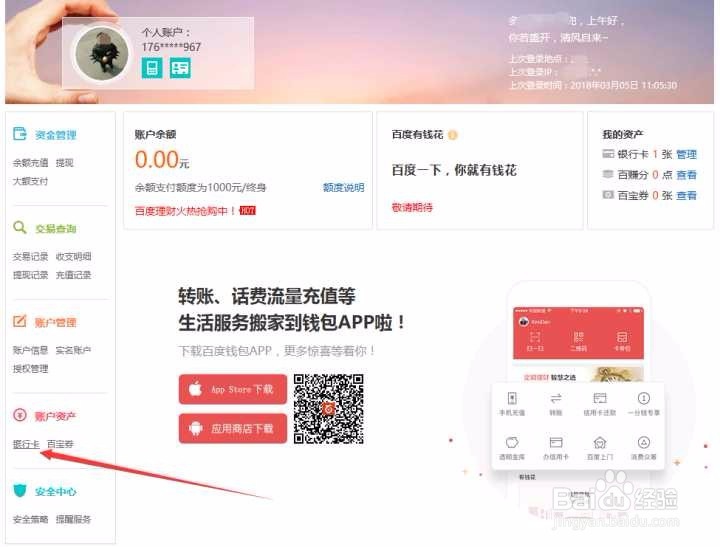Click the HOT badge beside promo
The image size is (720, 547).
click(x=248, y=210)
